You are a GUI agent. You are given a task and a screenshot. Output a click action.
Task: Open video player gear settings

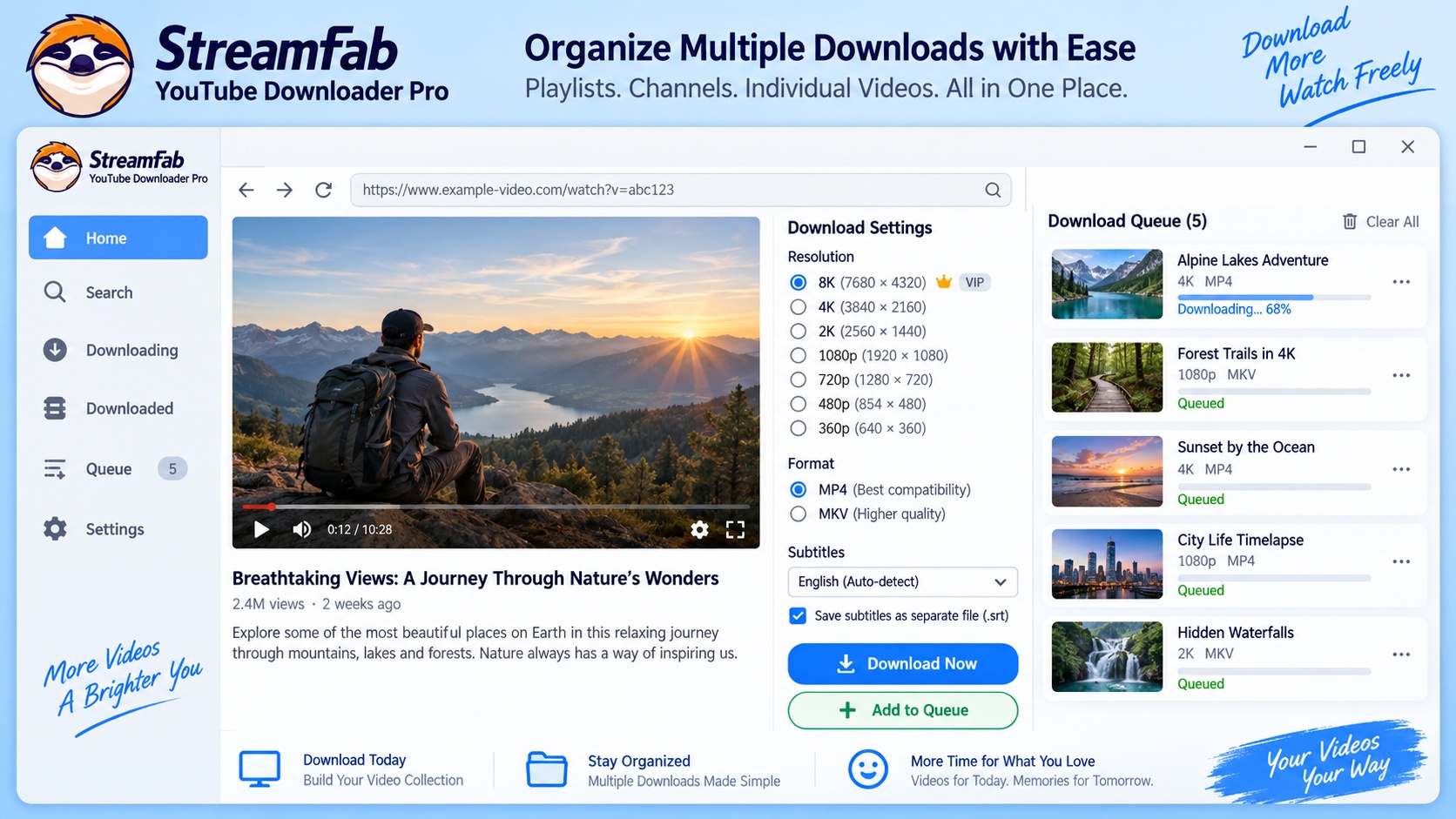tap(699, 529)
